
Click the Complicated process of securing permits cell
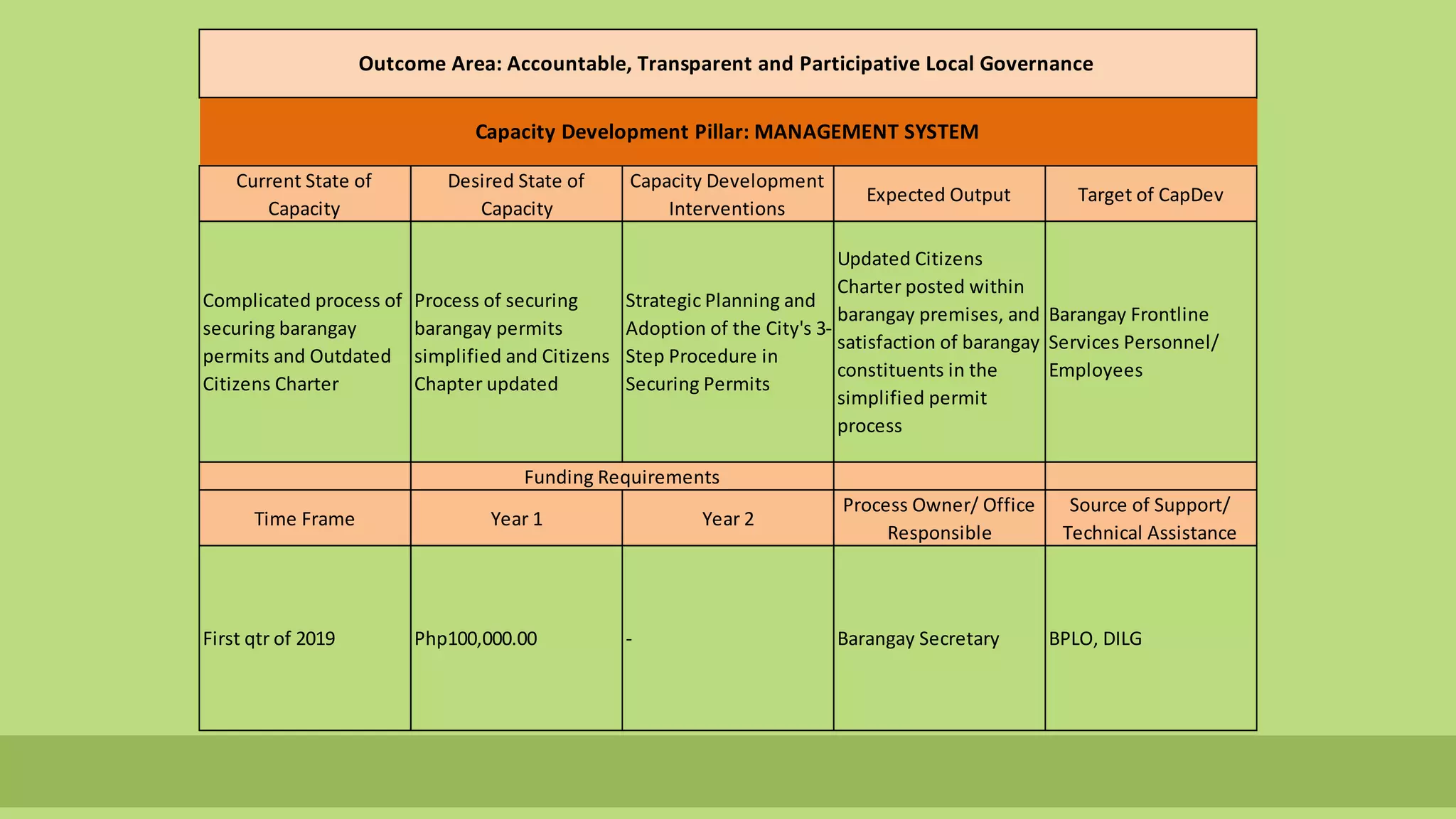coord(304,342)
